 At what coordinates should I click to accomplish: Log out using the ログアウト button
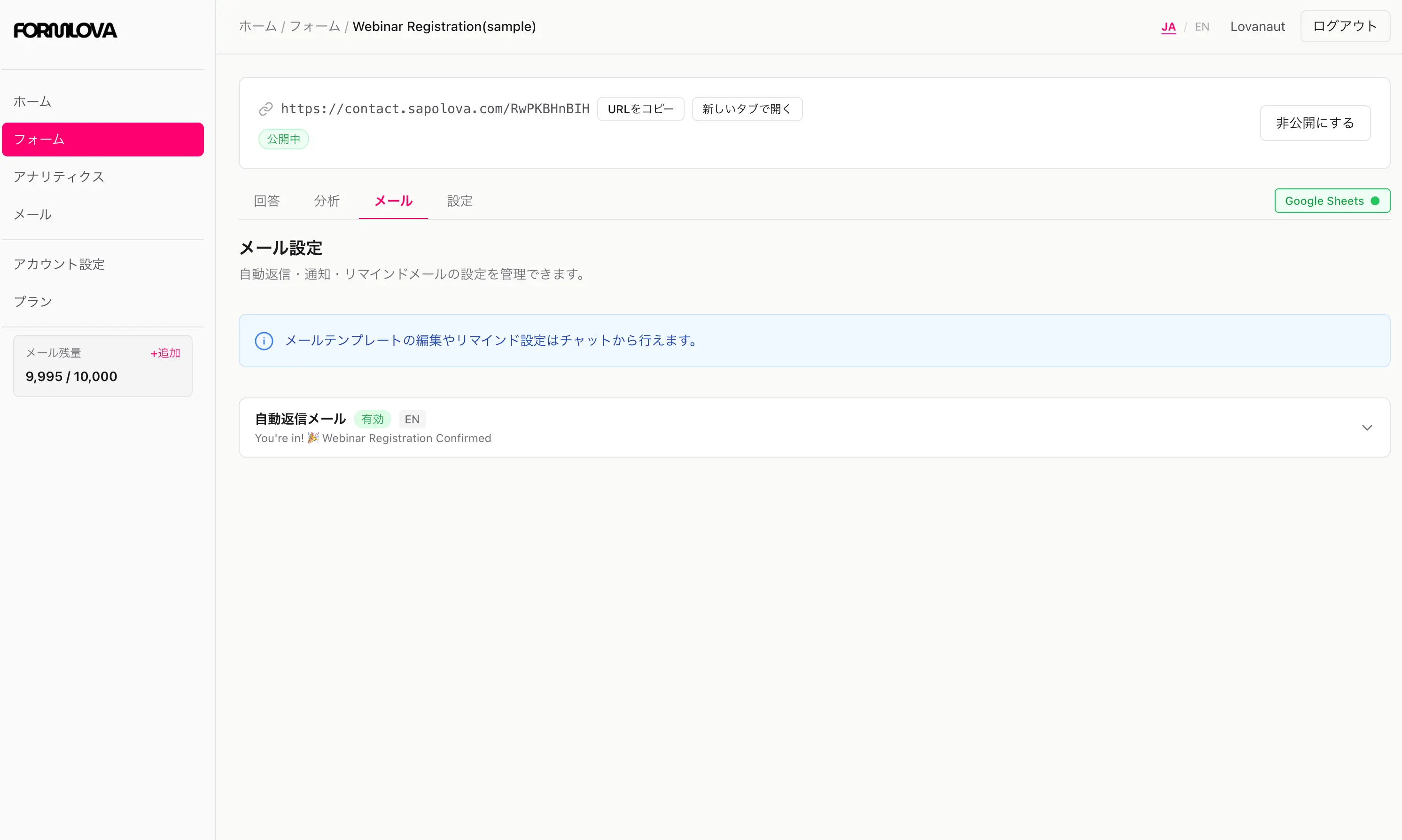(x=1345, y=26)
